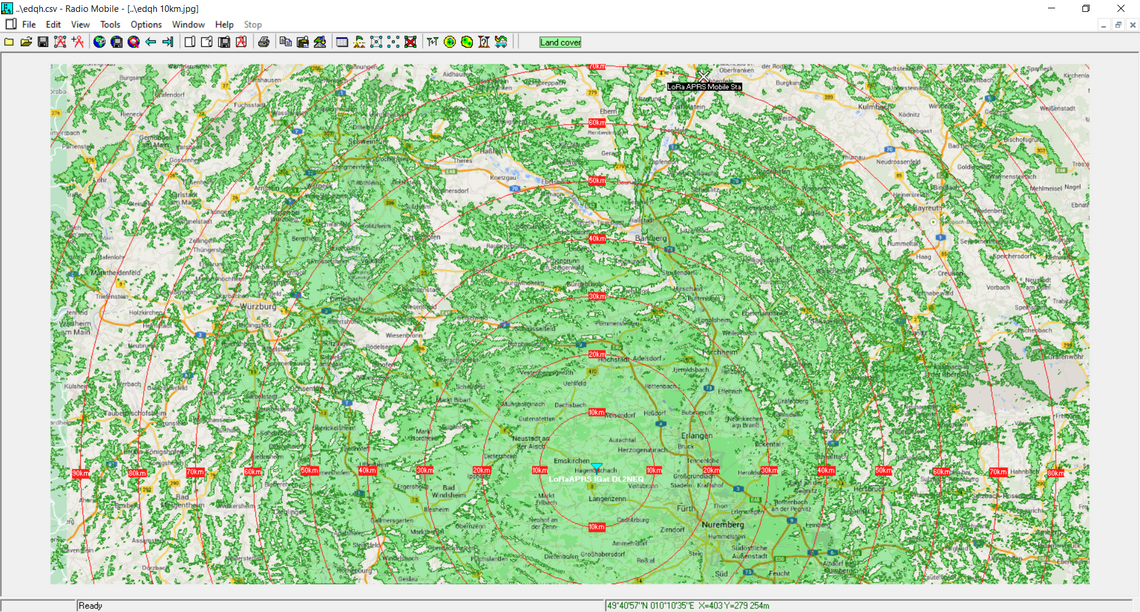This screenshot has width=1140, height=612.
Task: Click the greyed Stop menu item
Action: (x=252, y=24)
